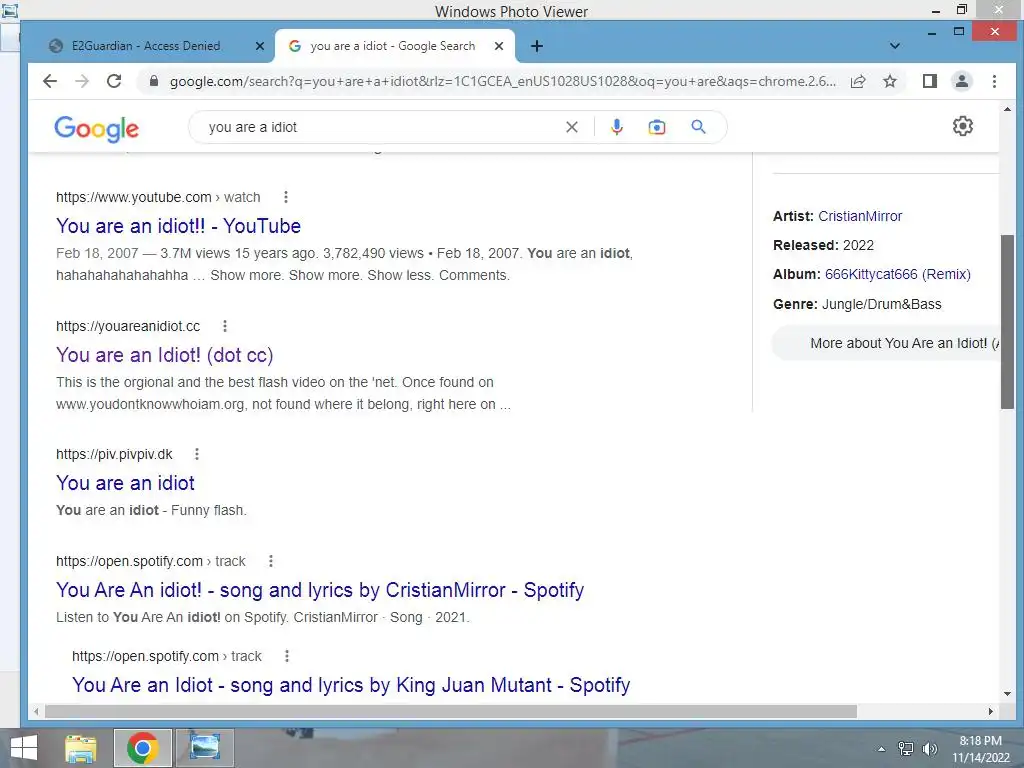The height and width of the screenshot is (768, 1024).
Task: Click 'More about You Are an Idiot!' button
Action: coord(886,344)
